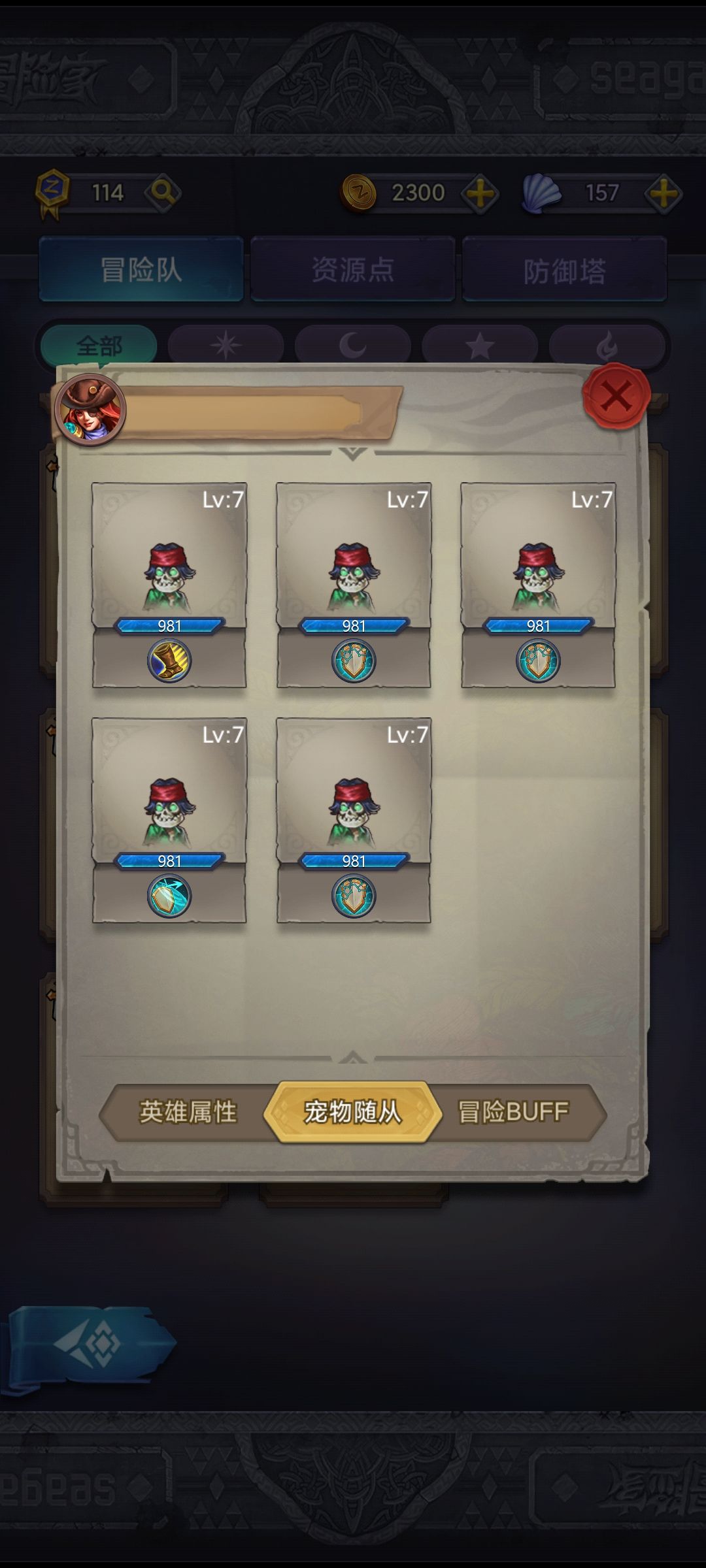Switch to the 资源点 tab
706x1568 pixels.
tap(353, 269)
